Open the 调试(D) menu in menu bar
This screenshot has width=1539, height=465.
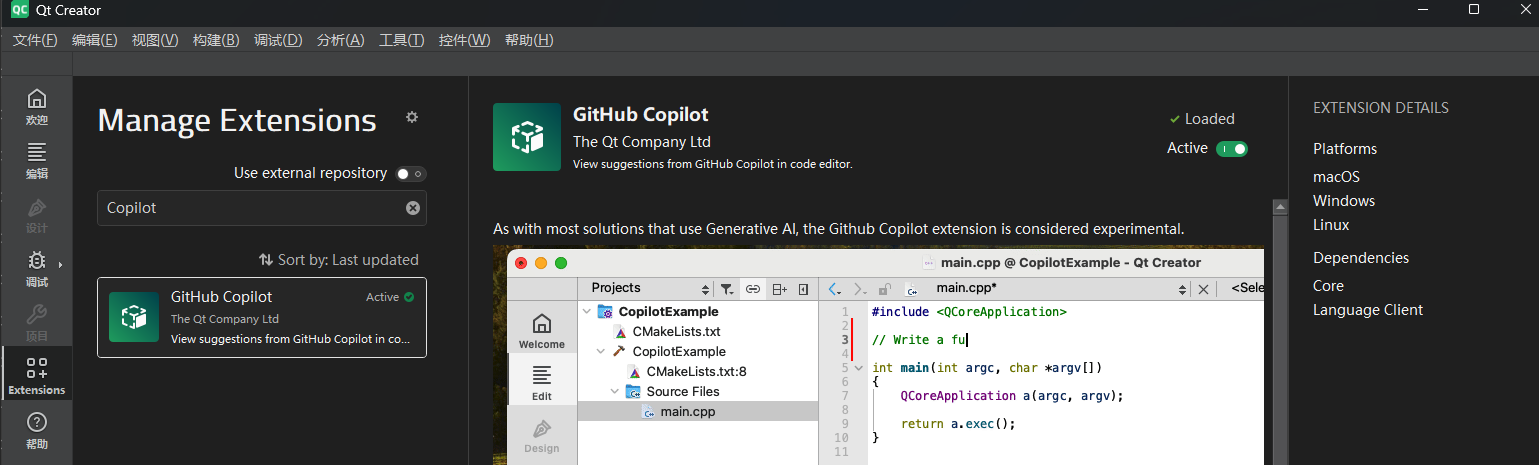278,40
